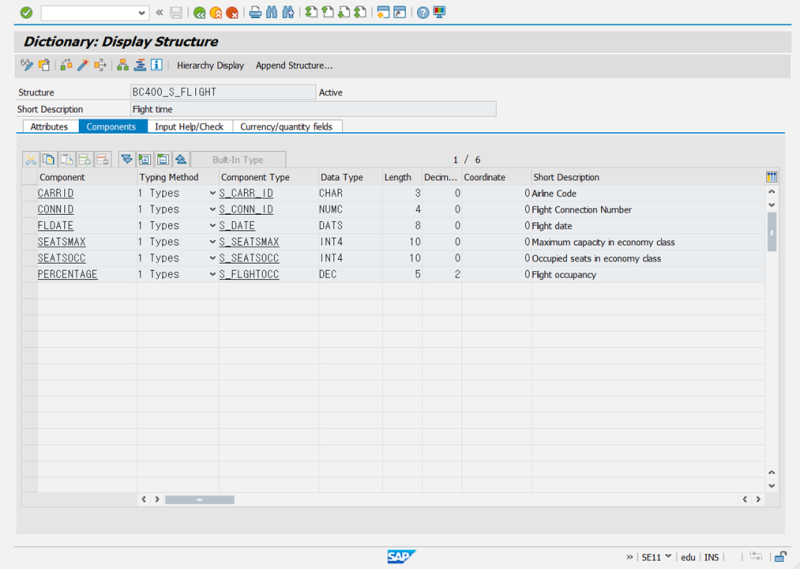
Task: Click the red Cancel icon
Action: [232, 13]
